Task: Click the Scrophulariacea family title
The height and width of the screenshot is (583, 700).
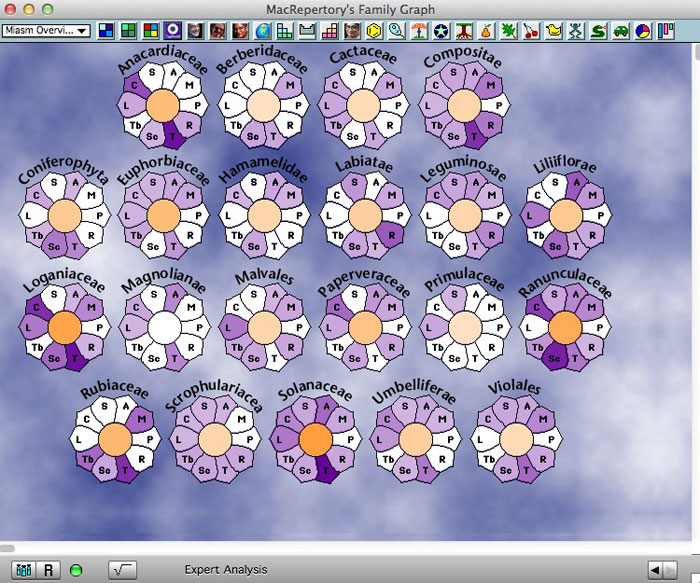Action: coord(214,396)
